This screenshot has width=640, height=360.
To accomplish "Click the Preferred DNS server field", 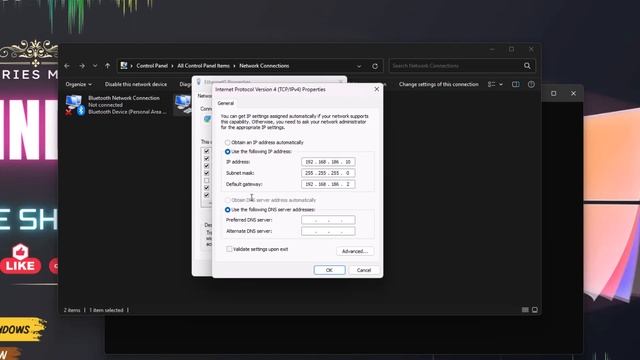I will pos(328,220).
